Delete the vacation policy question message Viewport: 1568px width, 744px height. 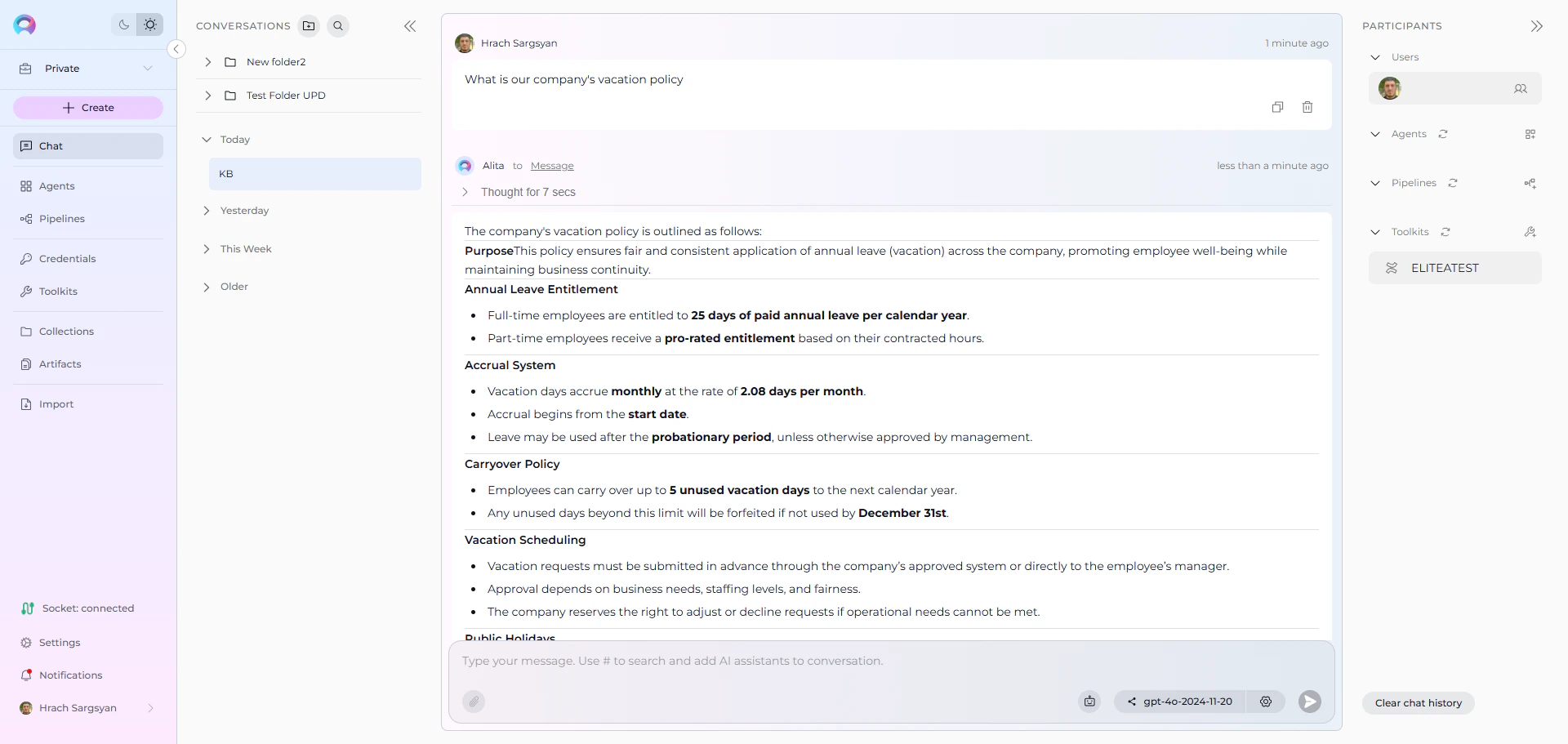1307,107
